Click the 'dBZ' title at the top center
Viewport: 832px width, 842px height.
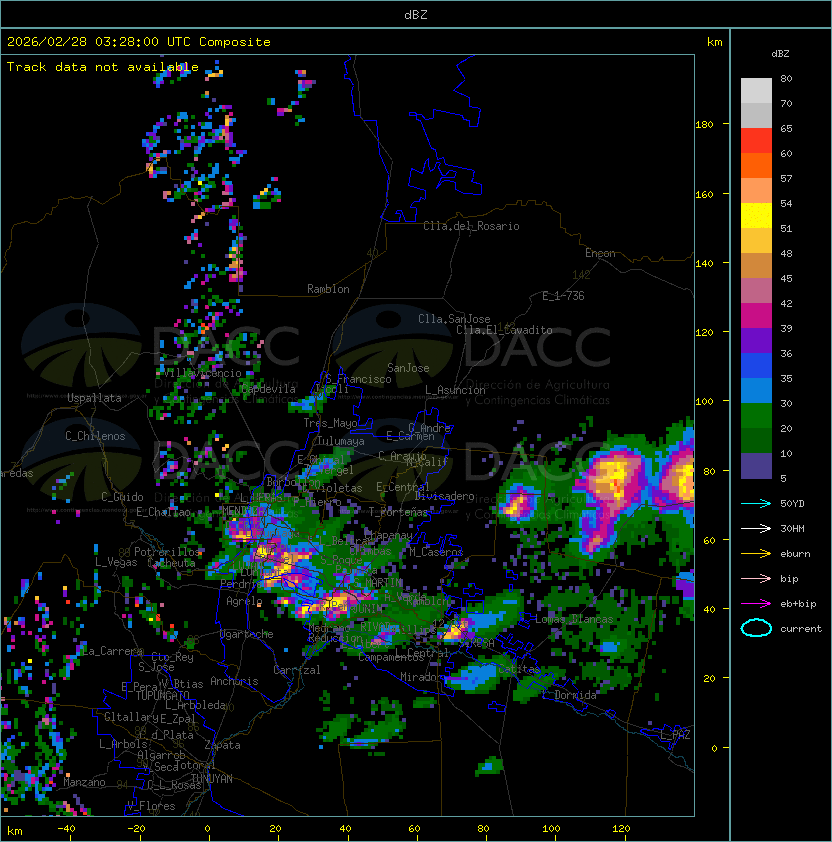pos(416,14)
